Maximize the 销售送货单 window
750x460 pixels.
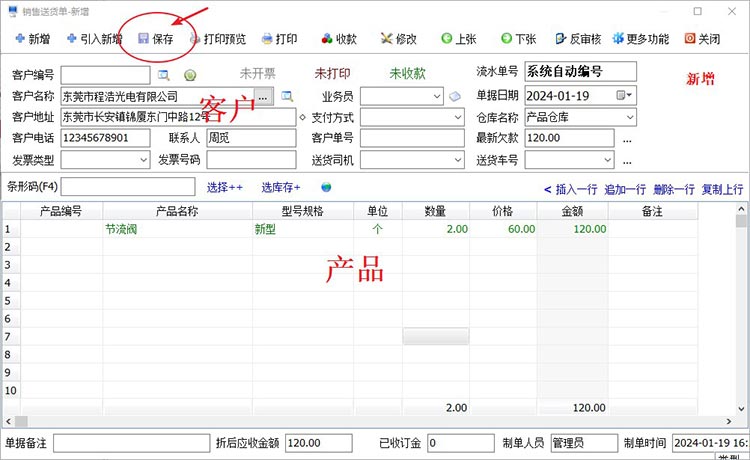coord(698,11)
